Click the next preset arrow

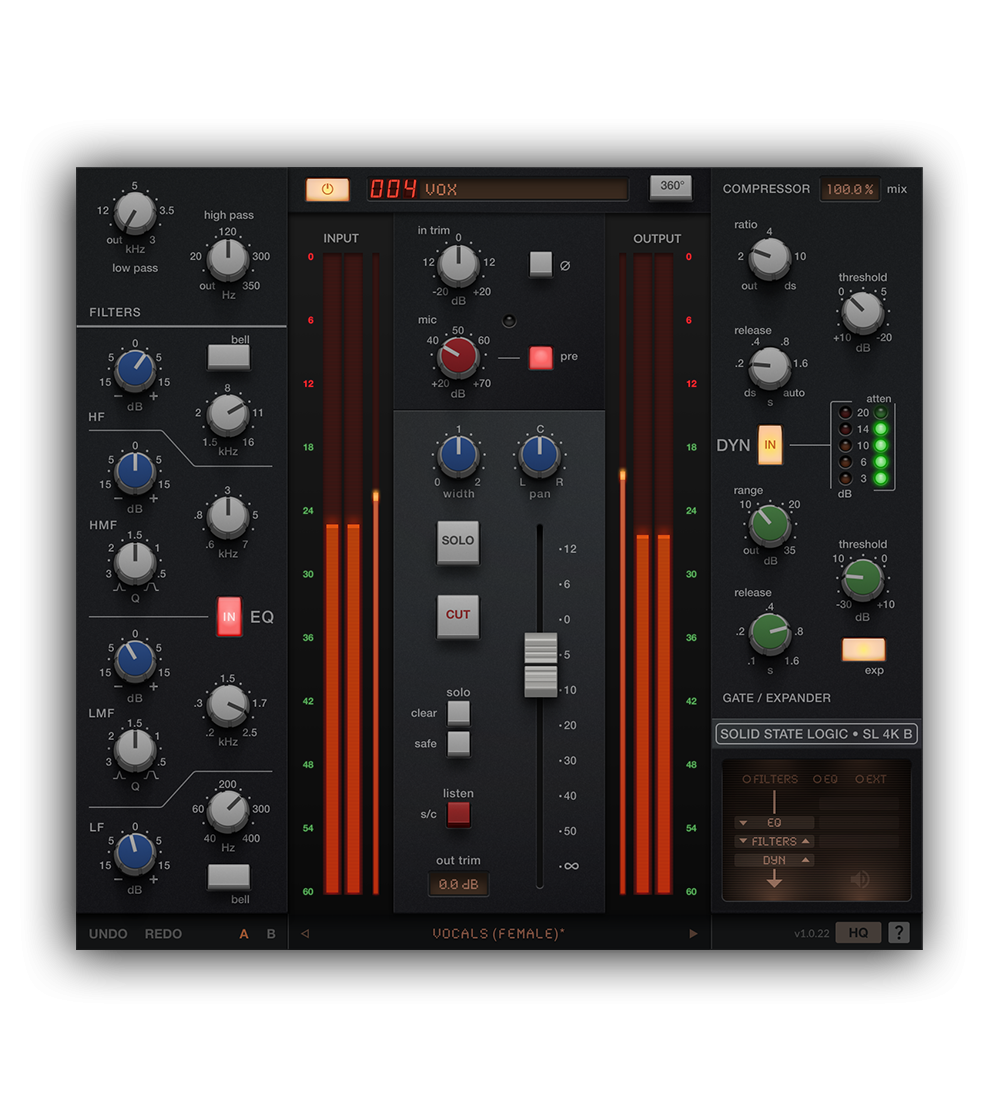point(694,932)
